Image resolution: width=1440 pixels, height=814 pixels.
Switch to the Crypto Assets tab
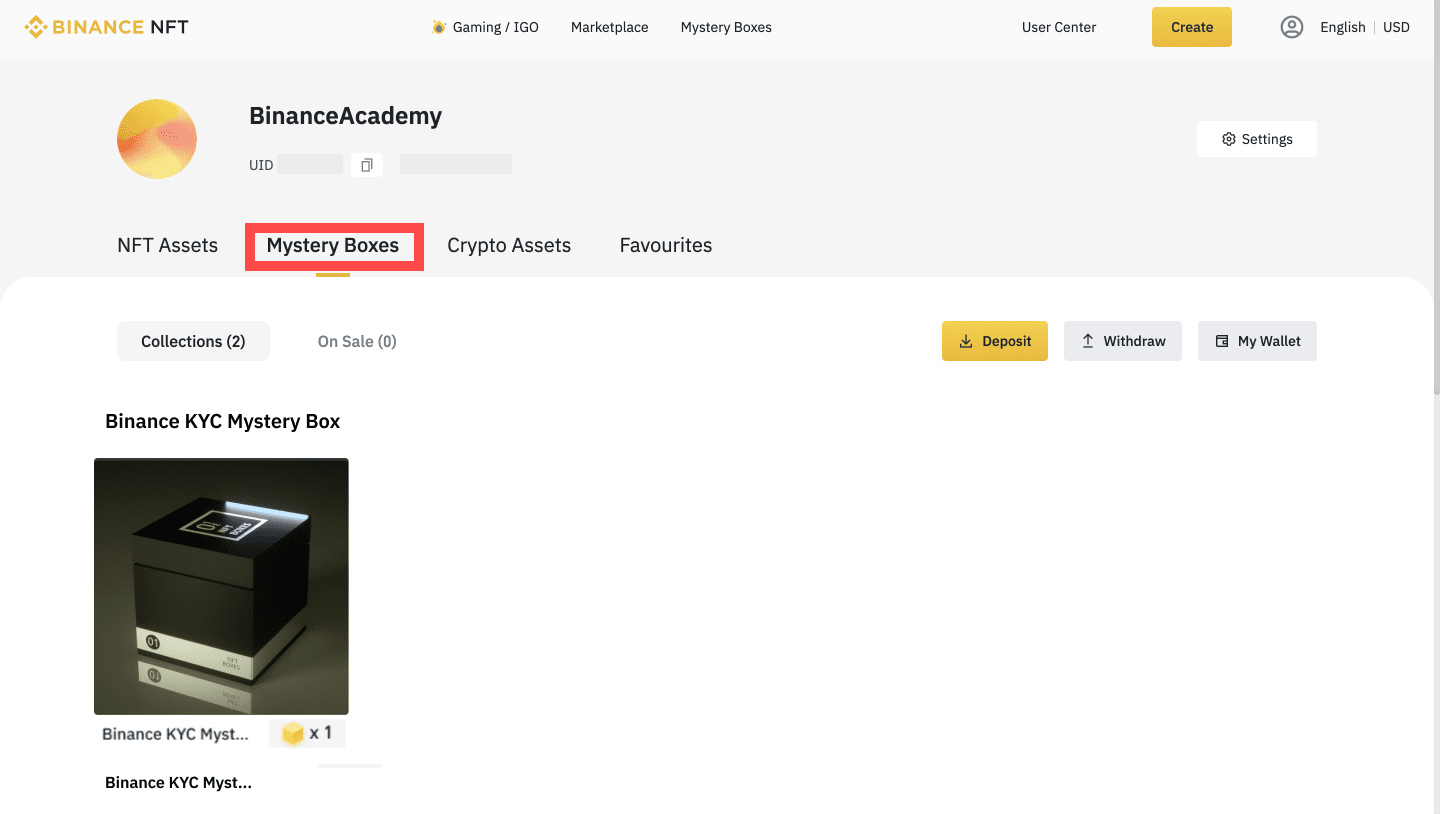pos(509,245)
